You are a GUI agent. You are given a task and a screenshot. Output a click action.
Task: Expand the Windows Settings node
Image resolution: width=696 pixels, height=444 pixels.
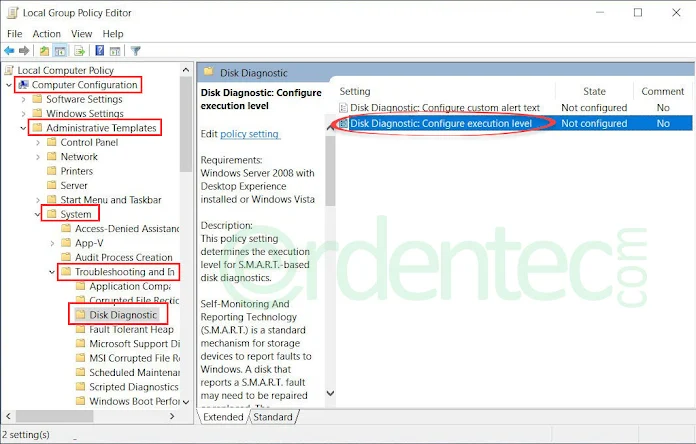pos(24,114)
